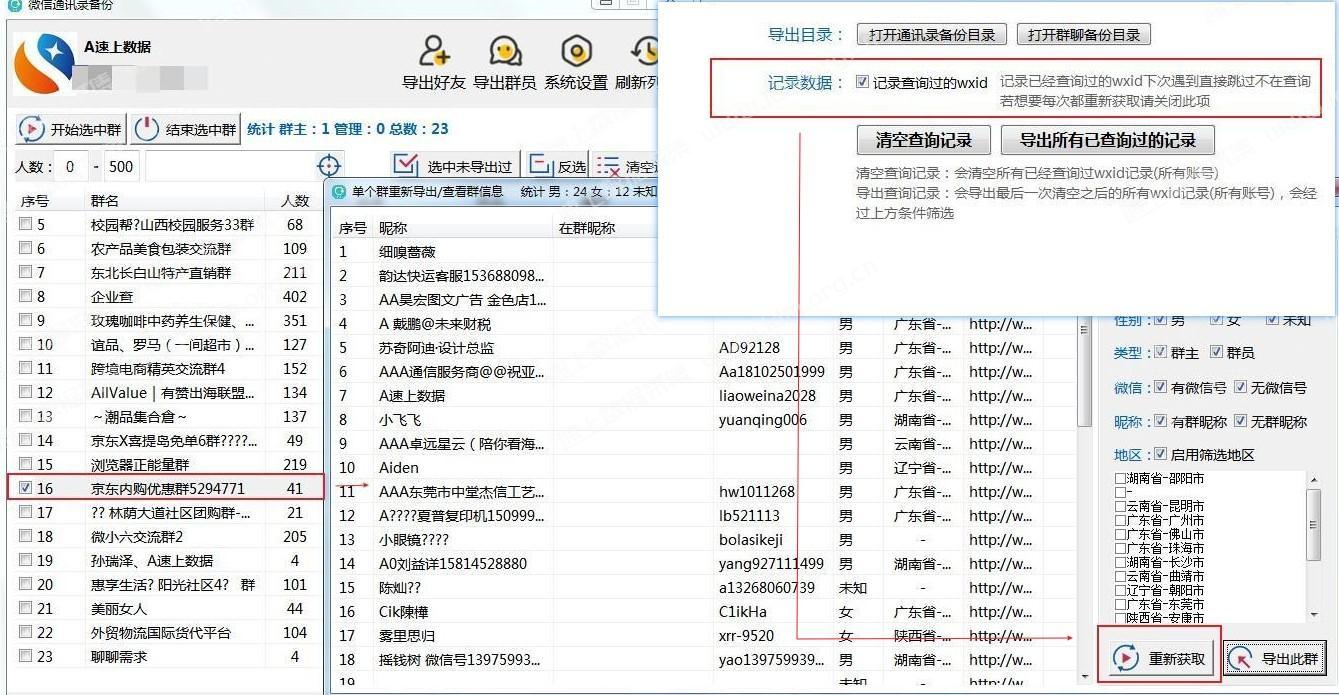Check region 湖南省-邵阳市
Image resolution: width=1339 pixels, height=695 pixels.
click(1121, 479)
